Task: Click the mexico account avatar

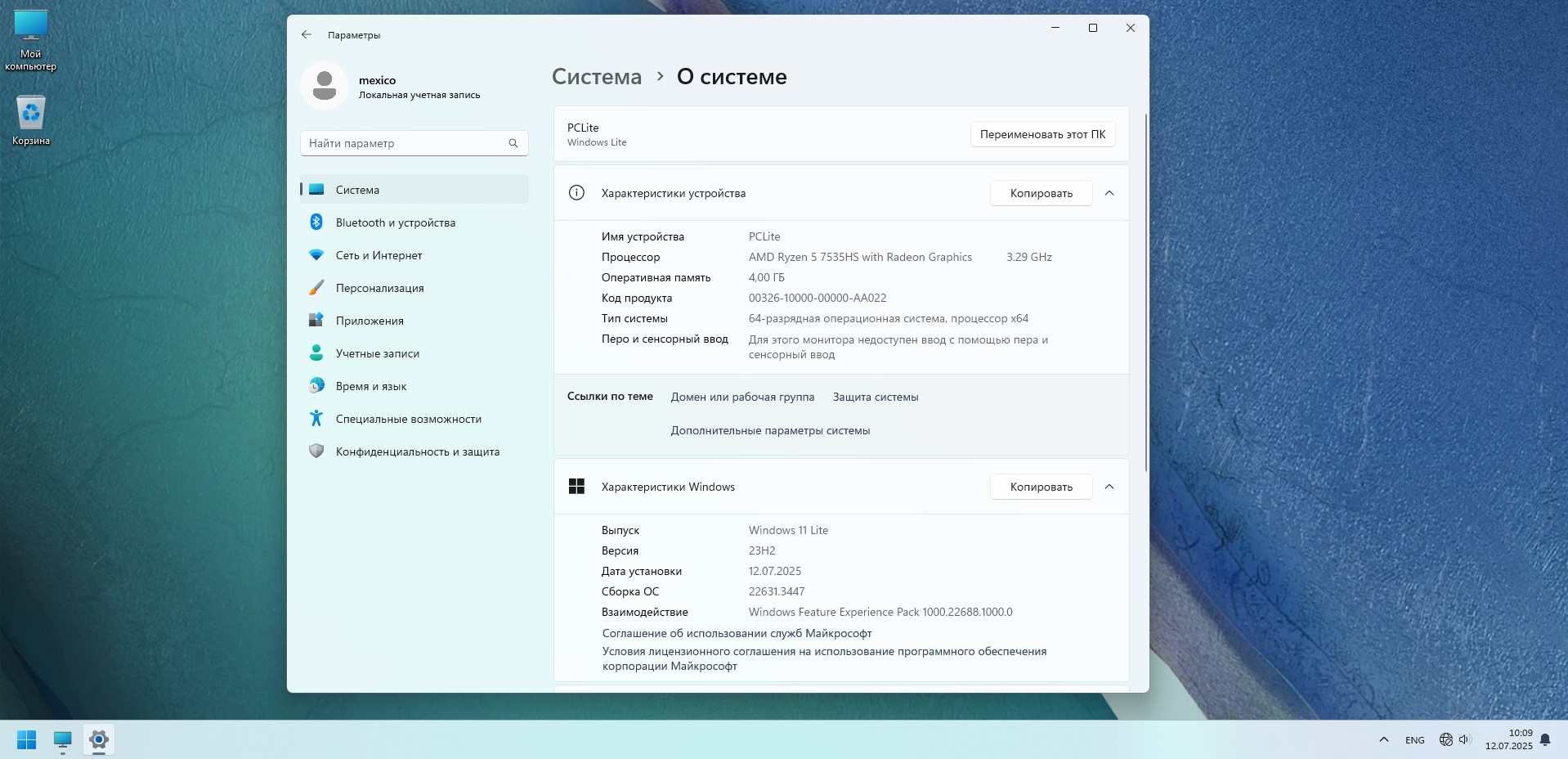Action: pyautogui.click(x=325, y=86)
